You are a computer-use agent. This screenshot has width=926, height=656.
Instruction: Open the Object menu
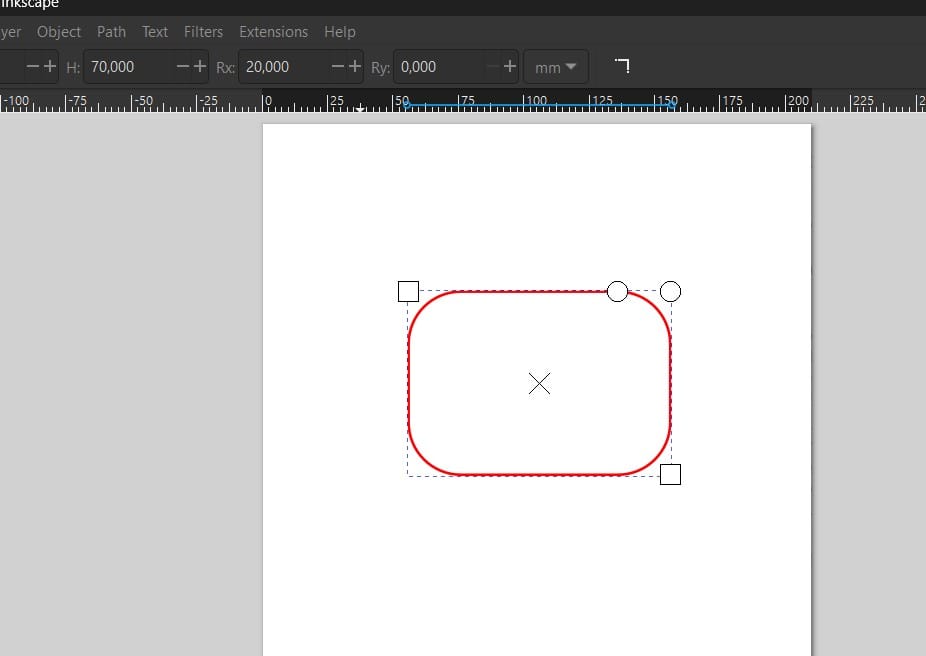coord(58,32)
